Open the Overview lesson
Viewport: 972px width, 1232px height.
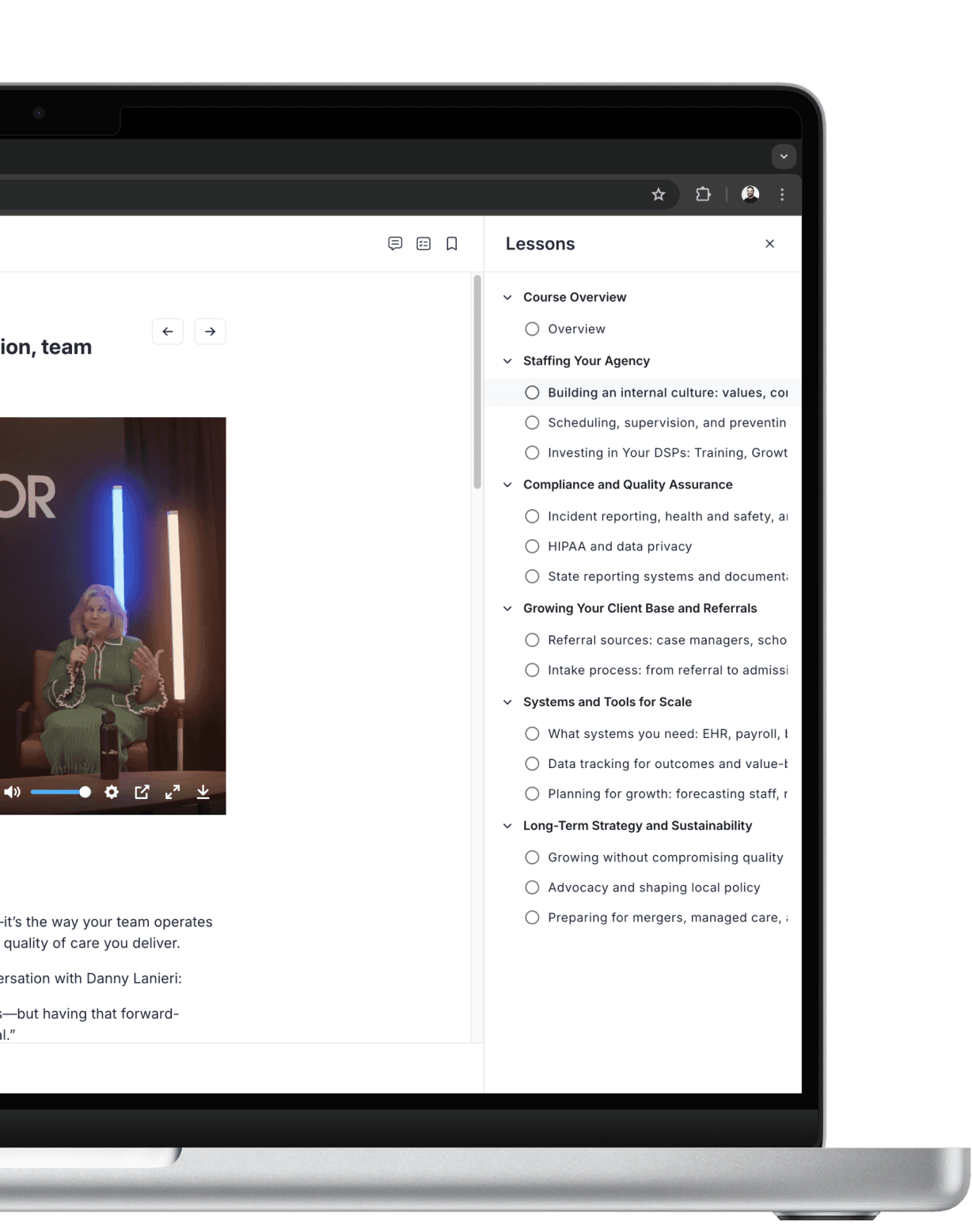click(x=576, y=329)
